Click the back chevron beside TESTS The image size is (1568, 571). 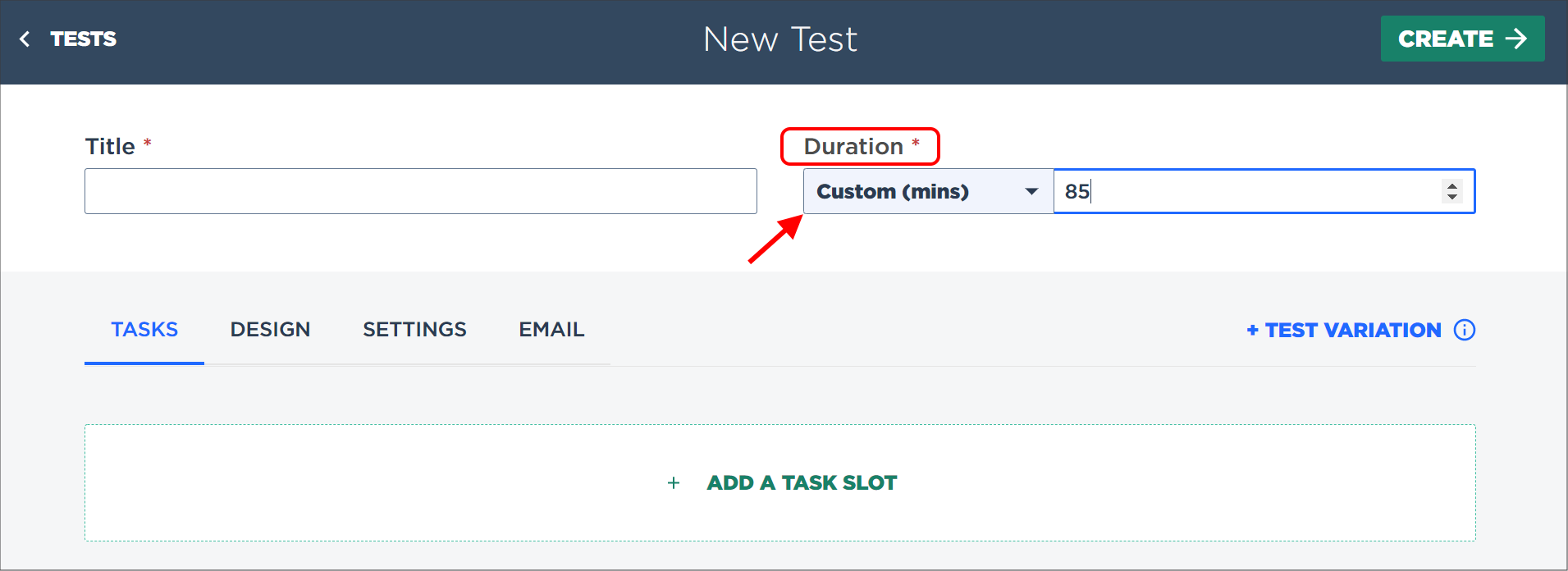25,39
